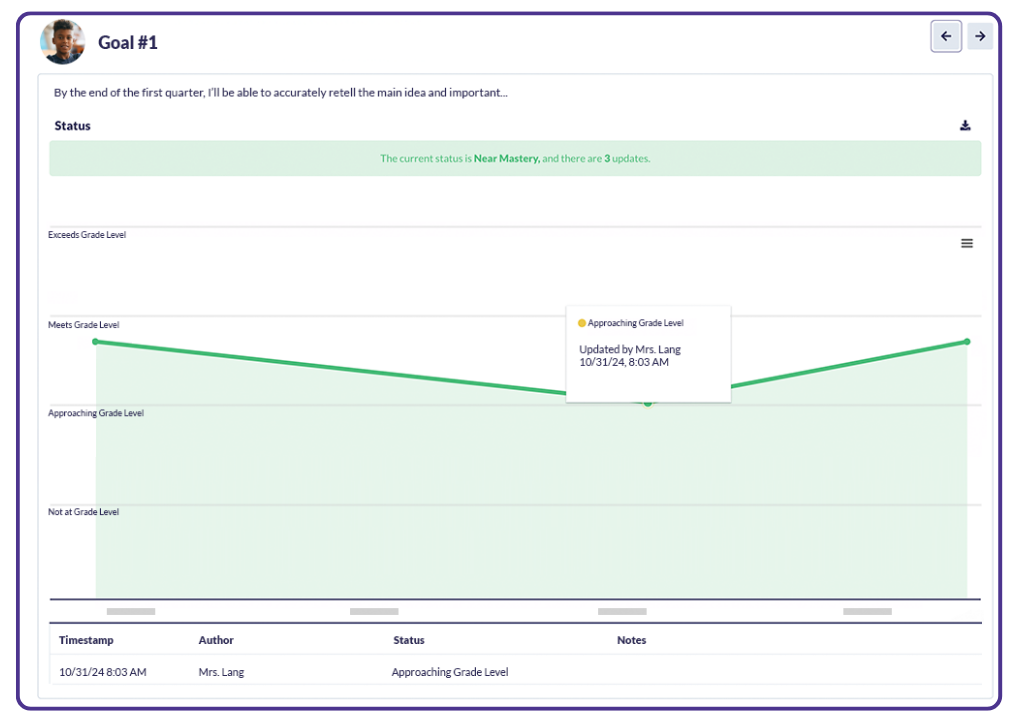This screenshot has height=722, width=1018.
Task: Click the student avatar photo
Action: point(62,42)
